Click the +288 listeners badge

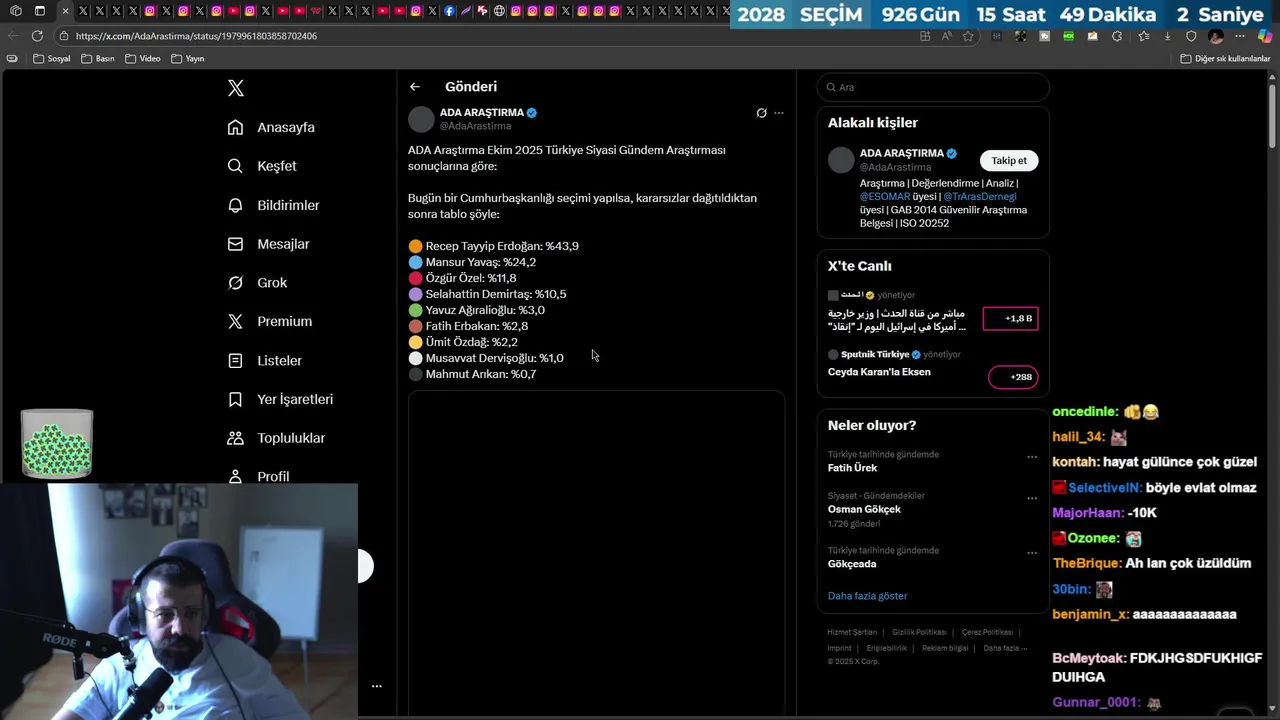pos(1013,377)
